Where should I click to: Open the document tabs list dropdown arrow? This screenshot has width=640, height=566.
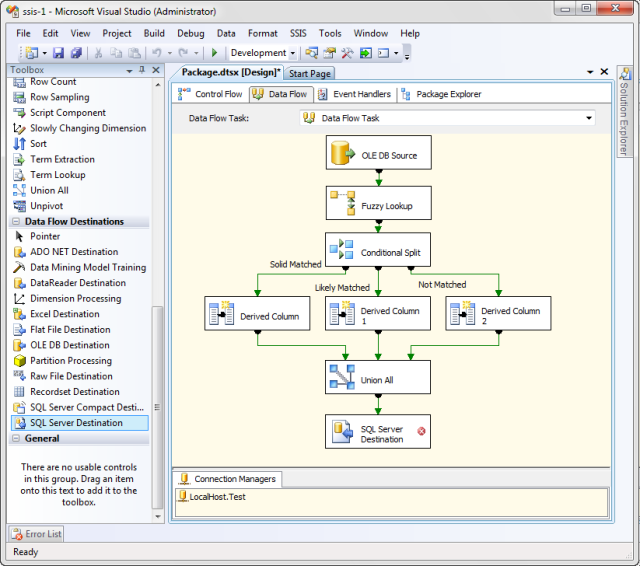click(590, 72)
